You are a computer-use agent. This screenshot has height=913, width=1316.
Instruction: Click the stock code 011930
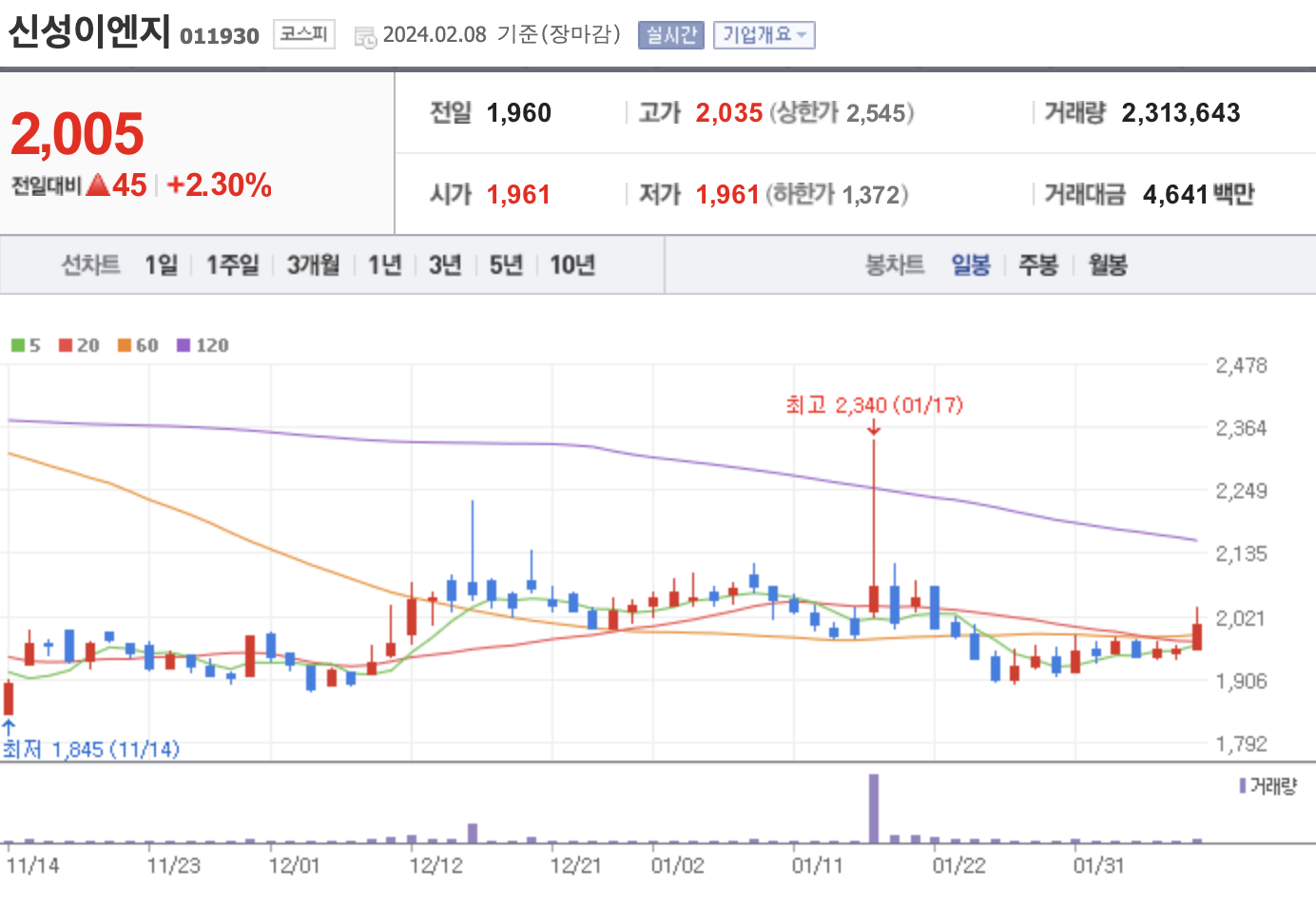click(x=220, y=36)
